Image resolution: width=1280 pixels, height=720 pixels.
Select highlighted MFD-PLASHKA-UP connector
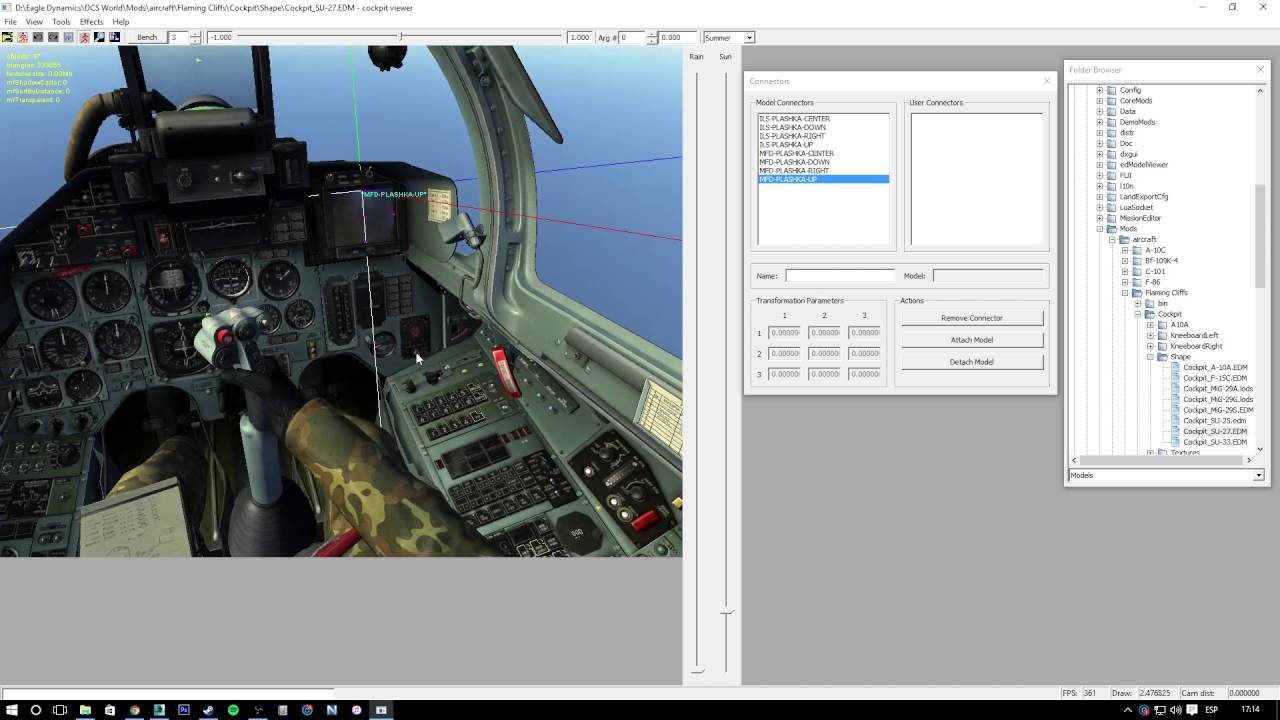pos(823,179)
